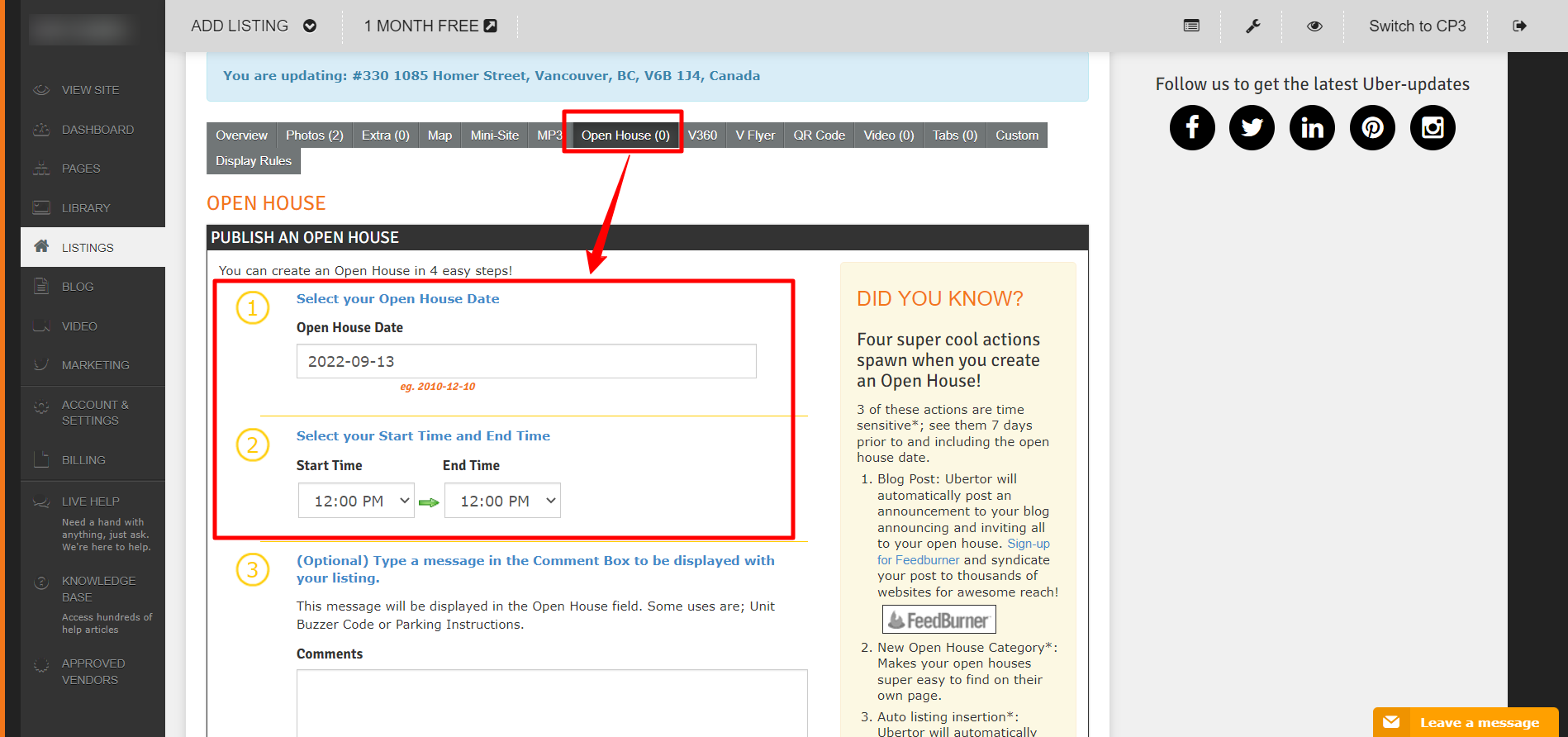Open LISTINGS in the sidebar menu
The width and height of the screenshot is (1568, 737).
tap(93, 247)
